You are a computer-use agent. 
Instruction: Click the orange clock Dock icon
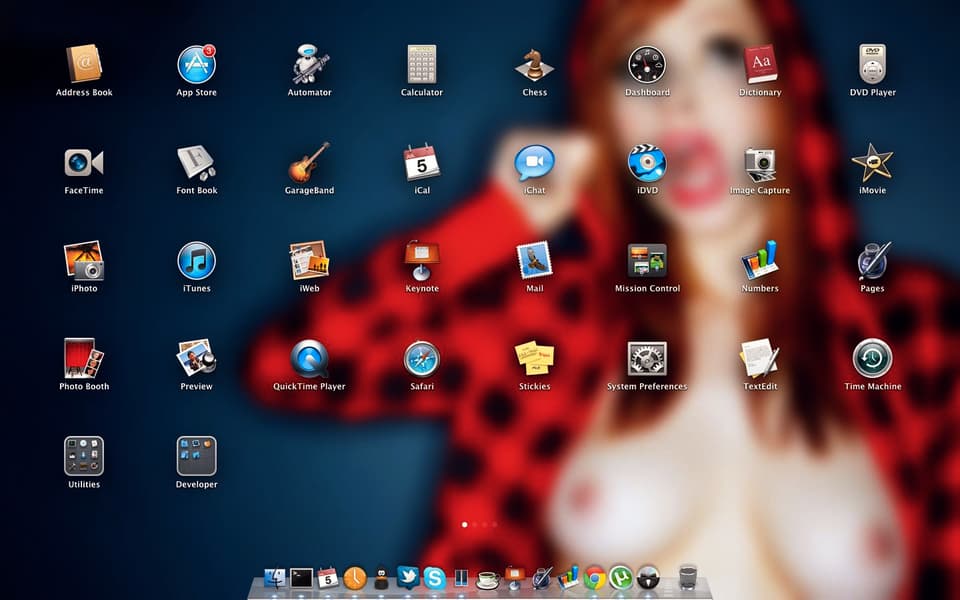355,579
